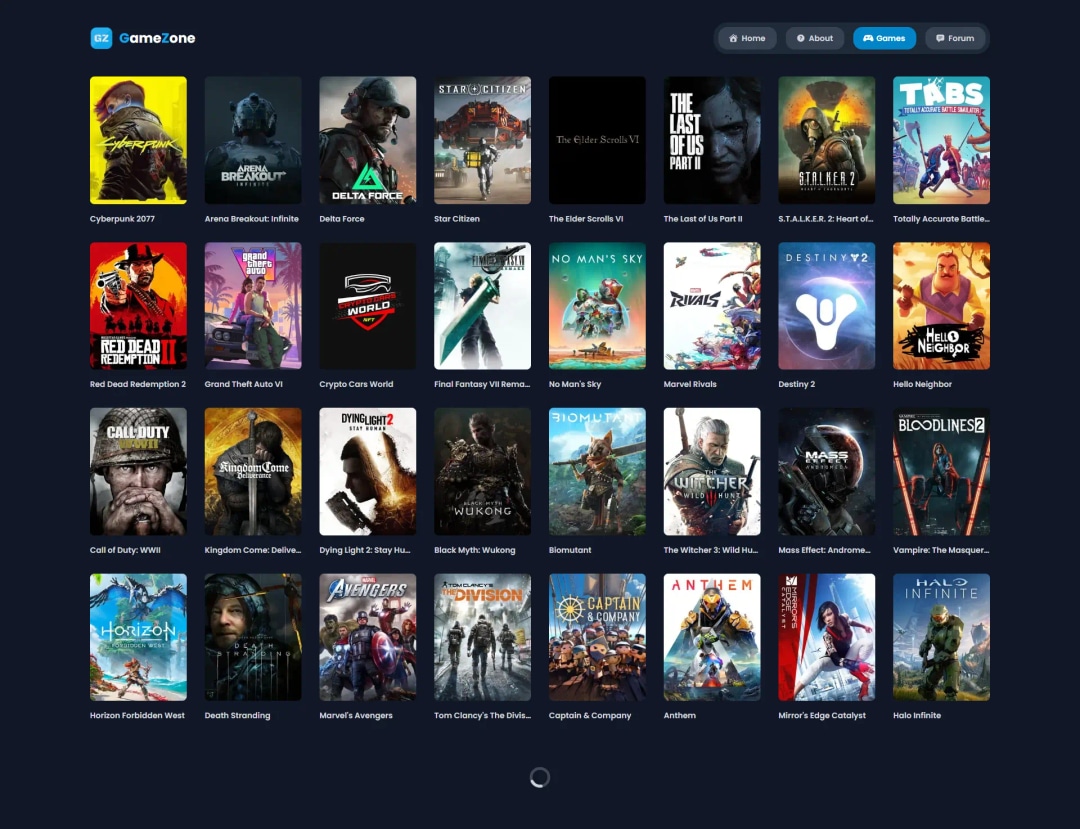1080x829 pixels.
Task: Click the "Anthem" title text
Action: pyautogui.click(x=680, y=715)
